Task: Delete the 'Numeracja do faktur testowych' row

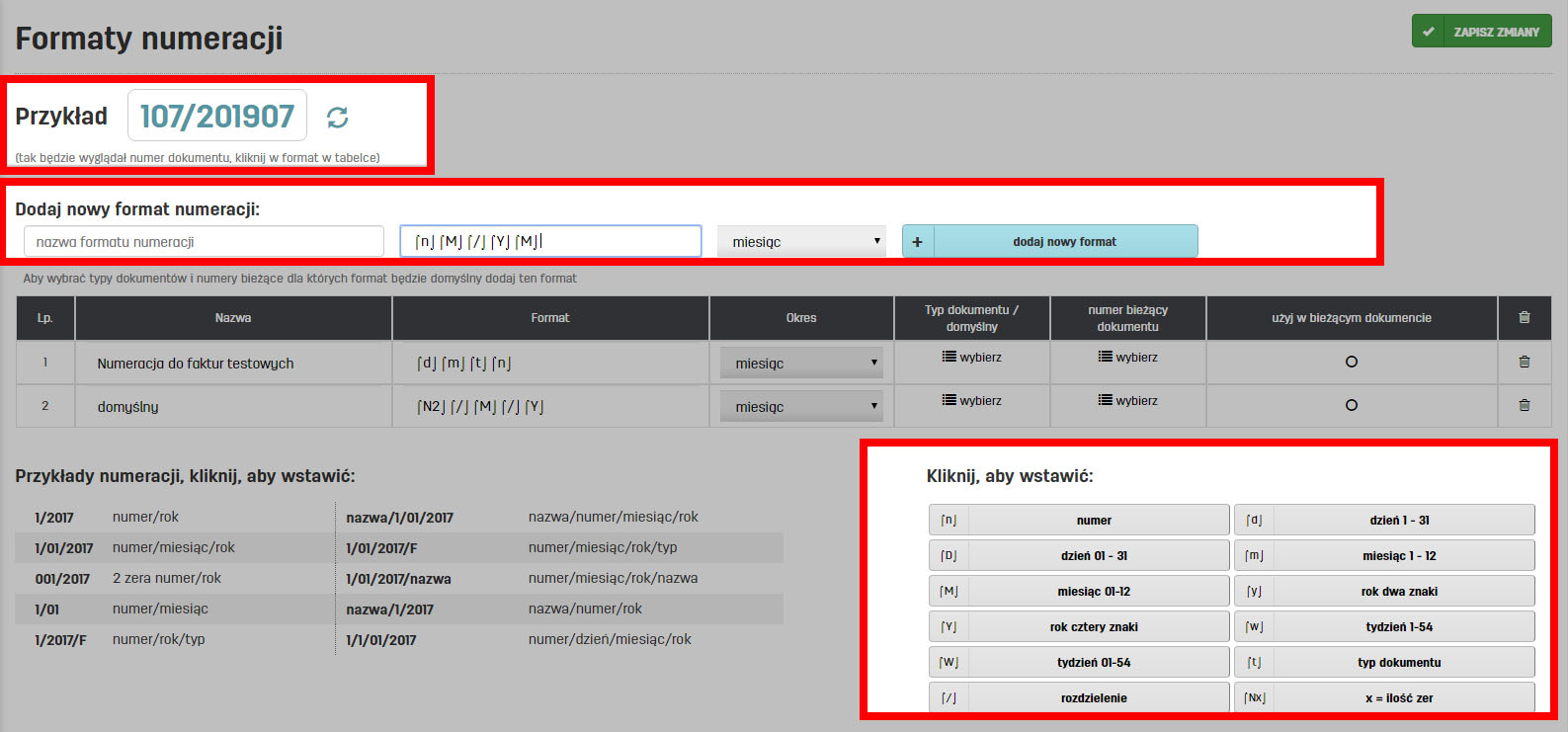Action: pos(1524,363)
